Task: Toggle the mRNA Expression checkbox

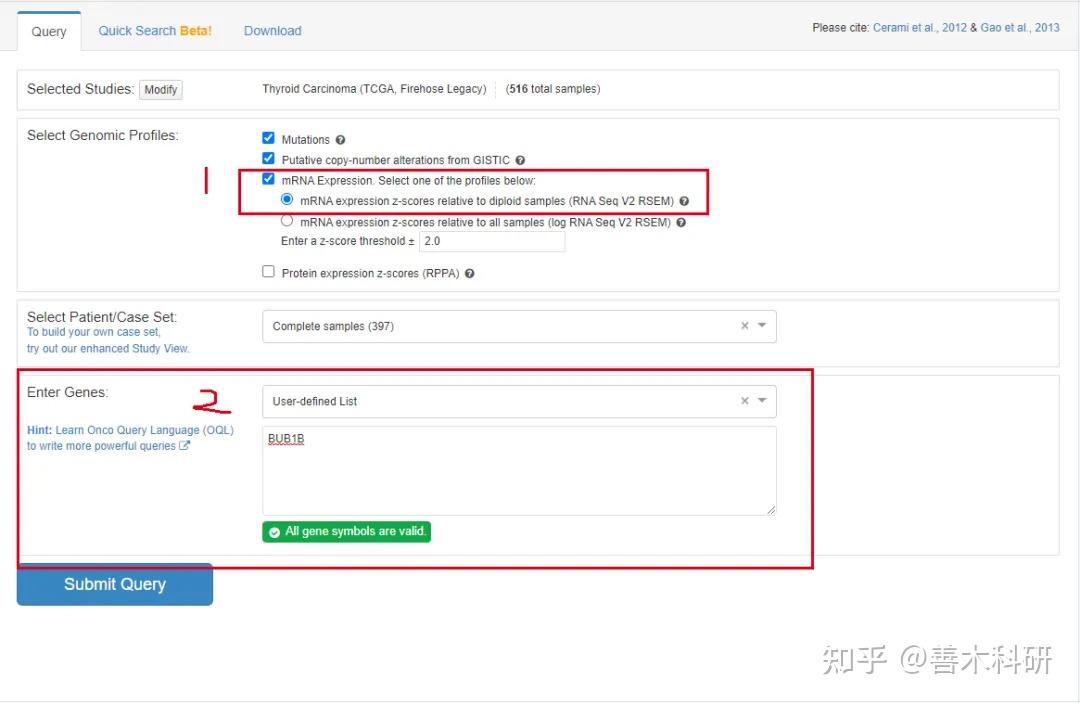Action: (x=269, y=179)
